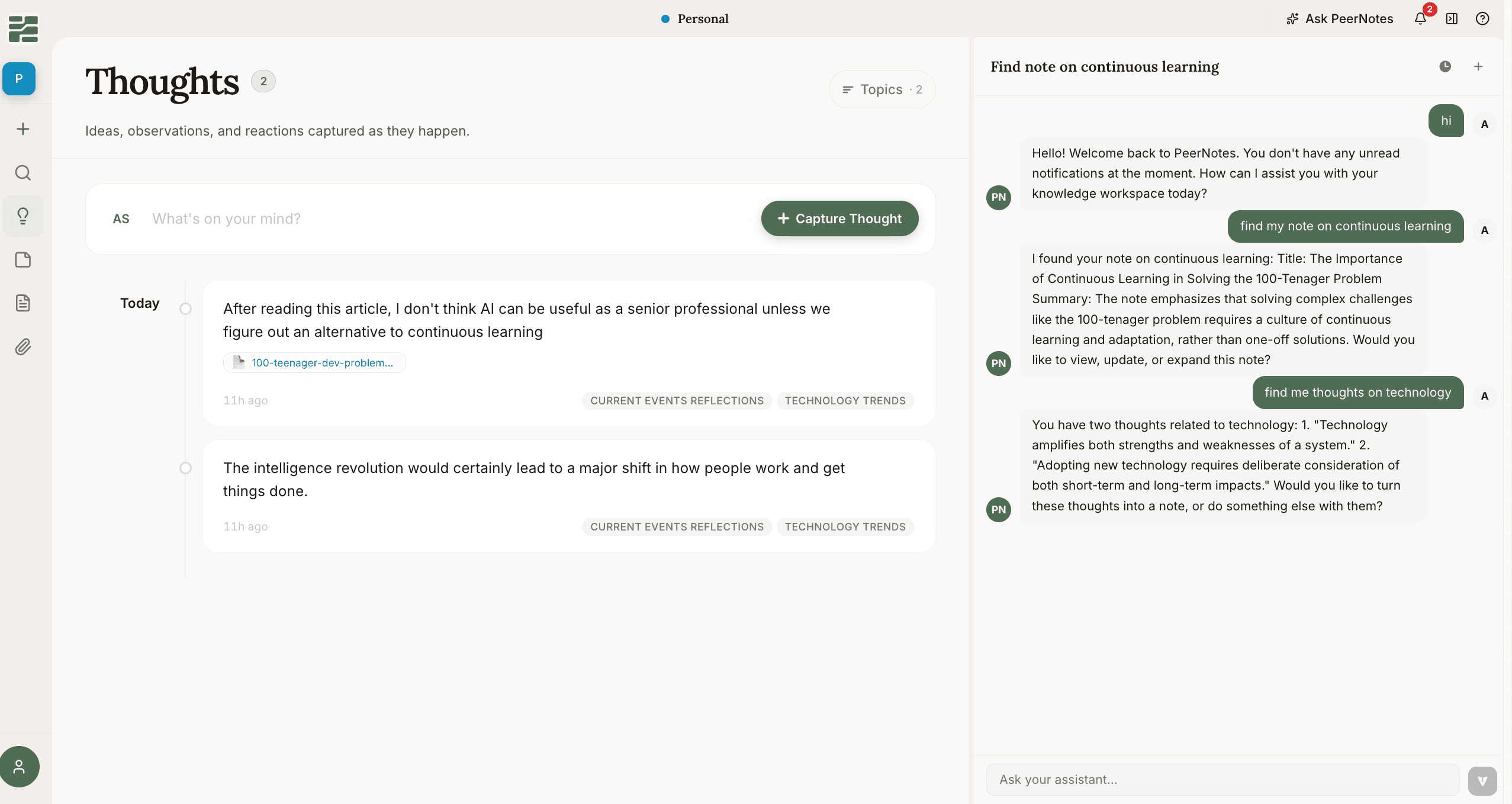Click Technology Trends tag on first thought
This screenshot has height=804, width=1512.
pyautogui.click(x=845, y=400)
